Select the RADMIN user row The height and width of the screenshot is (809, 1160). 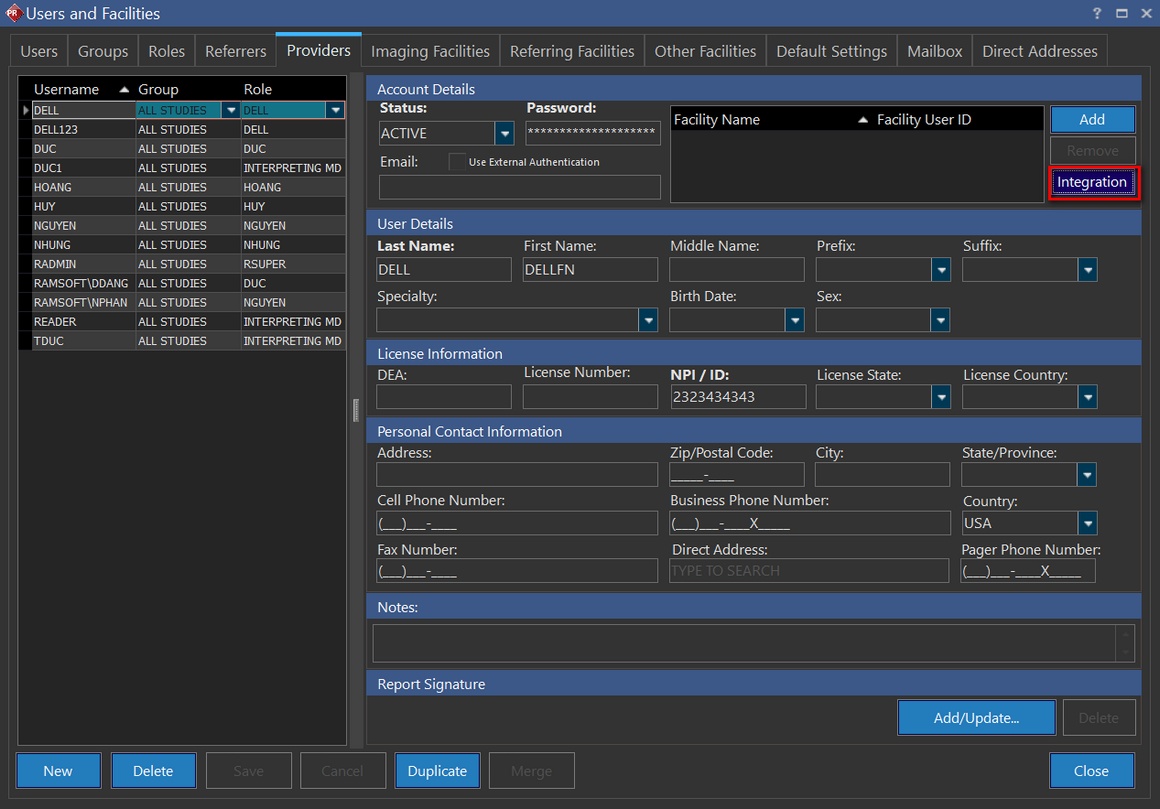pyautogui.click(x=84, y=264)
